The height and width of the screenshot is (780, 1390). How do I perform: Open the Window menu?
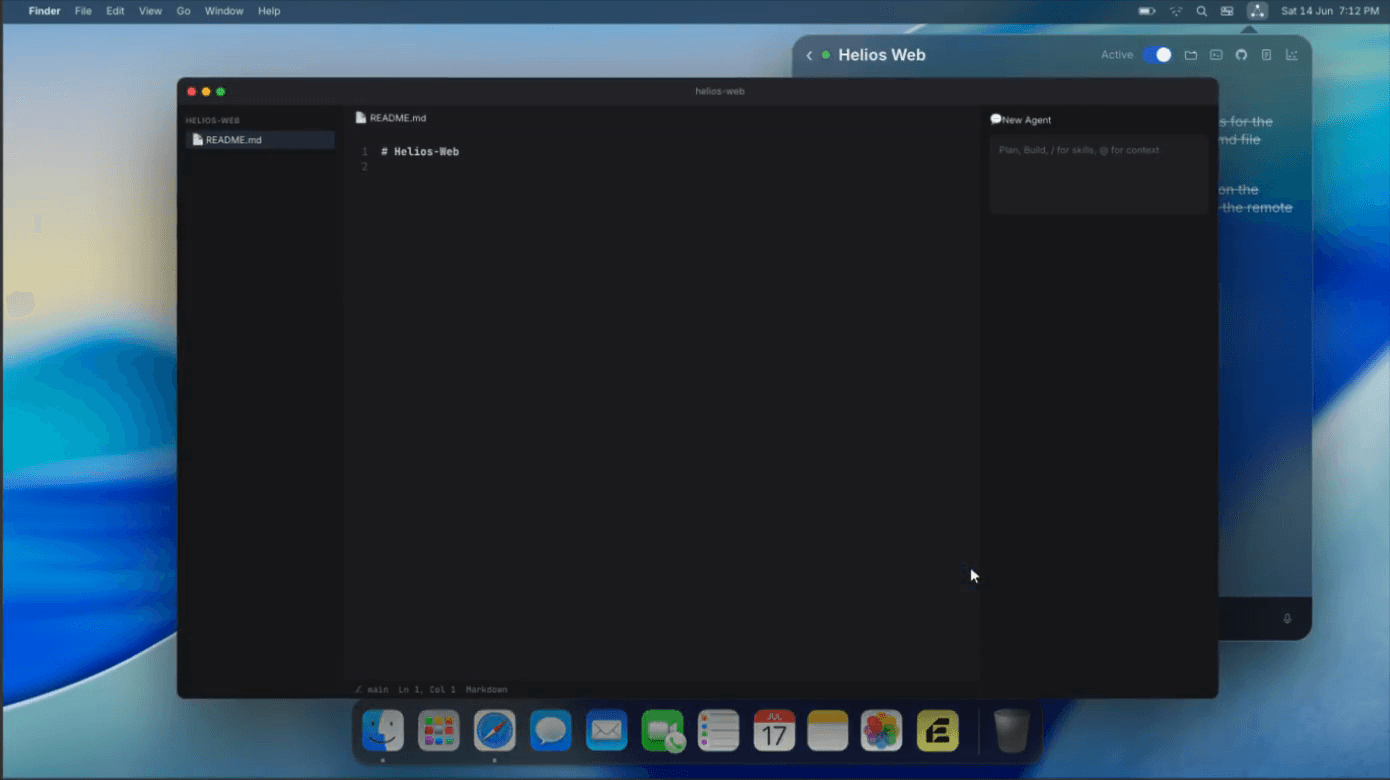click(224, 11)
